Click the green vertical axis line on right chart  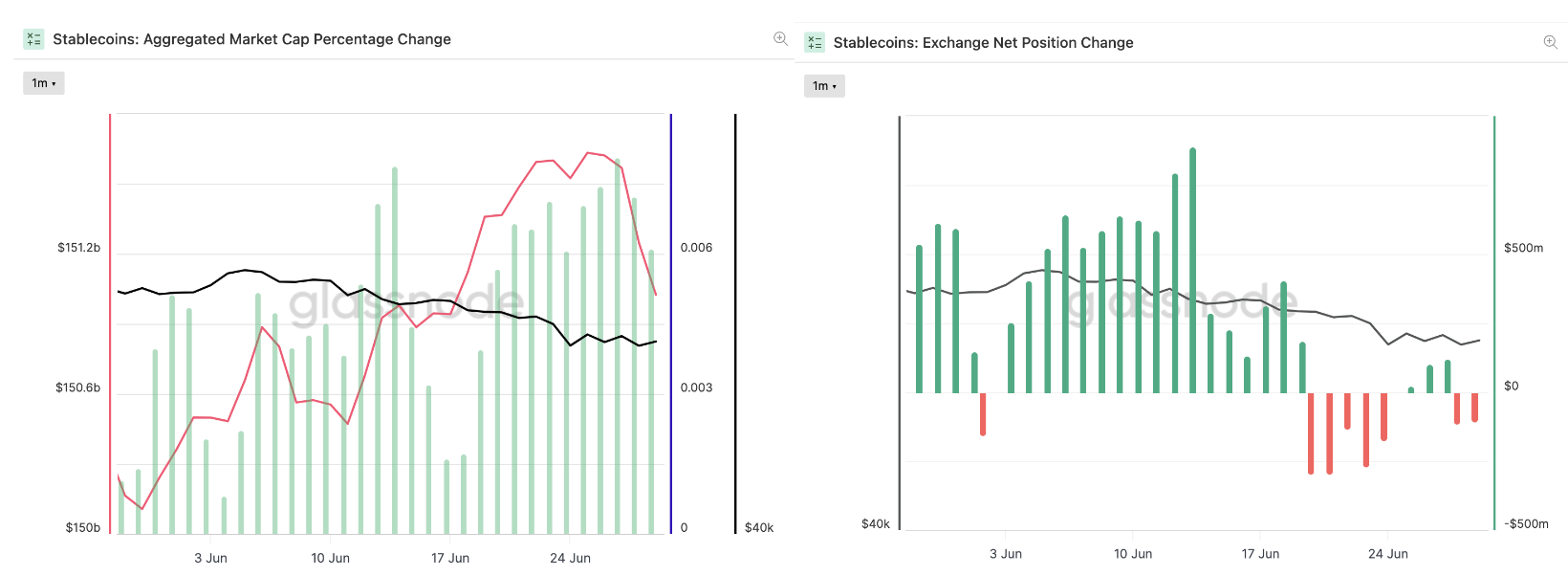[x=1493, y=325]
